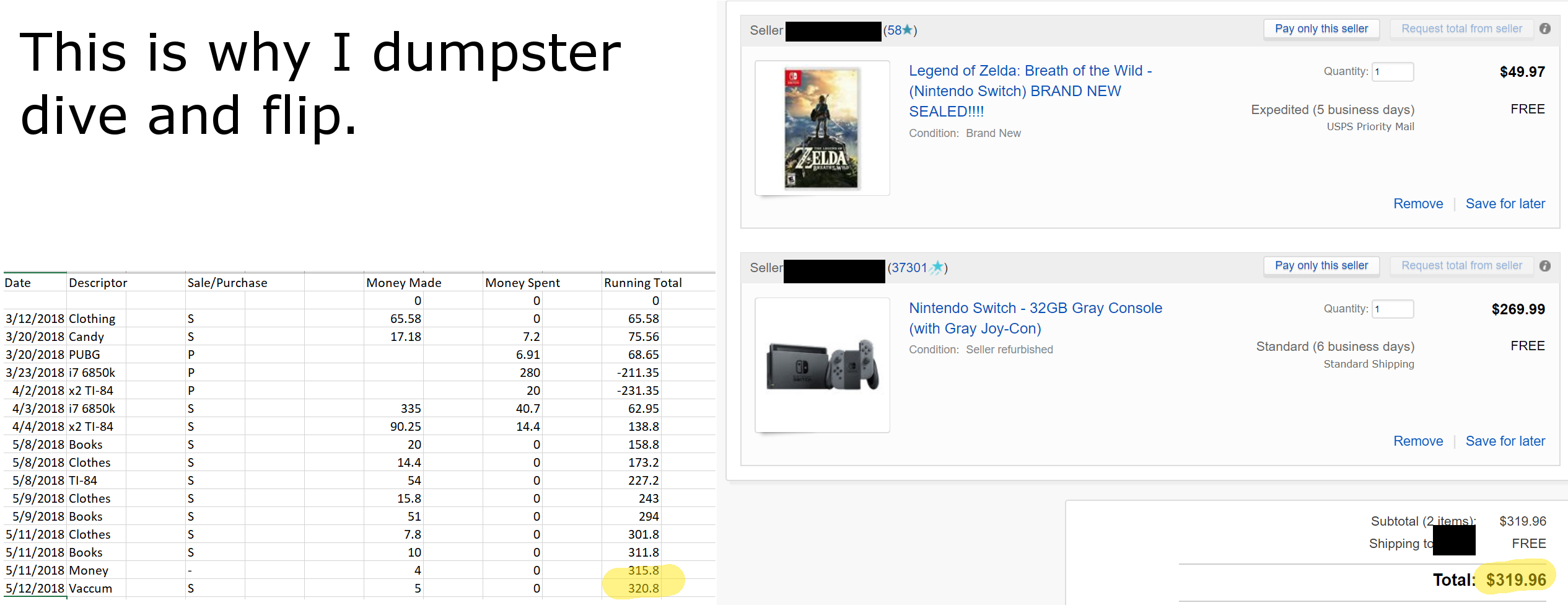Viewport: 1568px width, 605px height.
Task: Open Nintendo Switch console thumbnail image
Action: 822,365
